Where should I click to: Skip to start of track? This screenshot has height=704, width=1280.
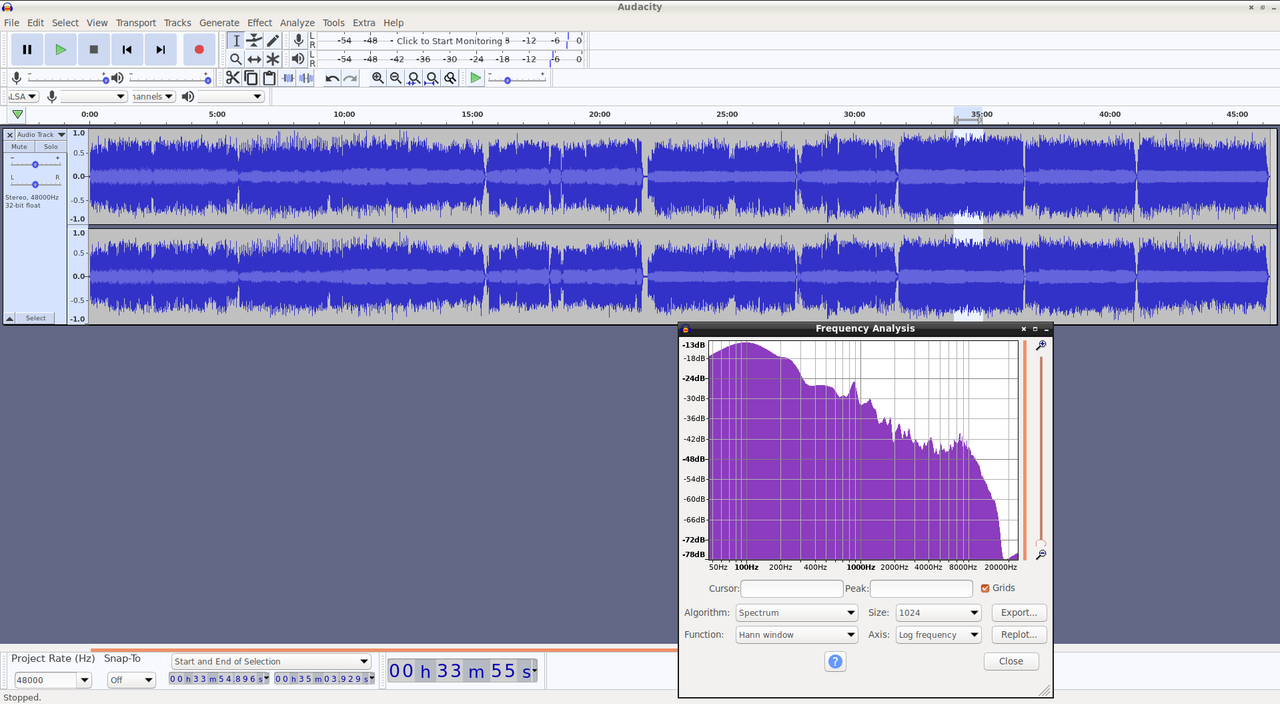click(127, 49)
